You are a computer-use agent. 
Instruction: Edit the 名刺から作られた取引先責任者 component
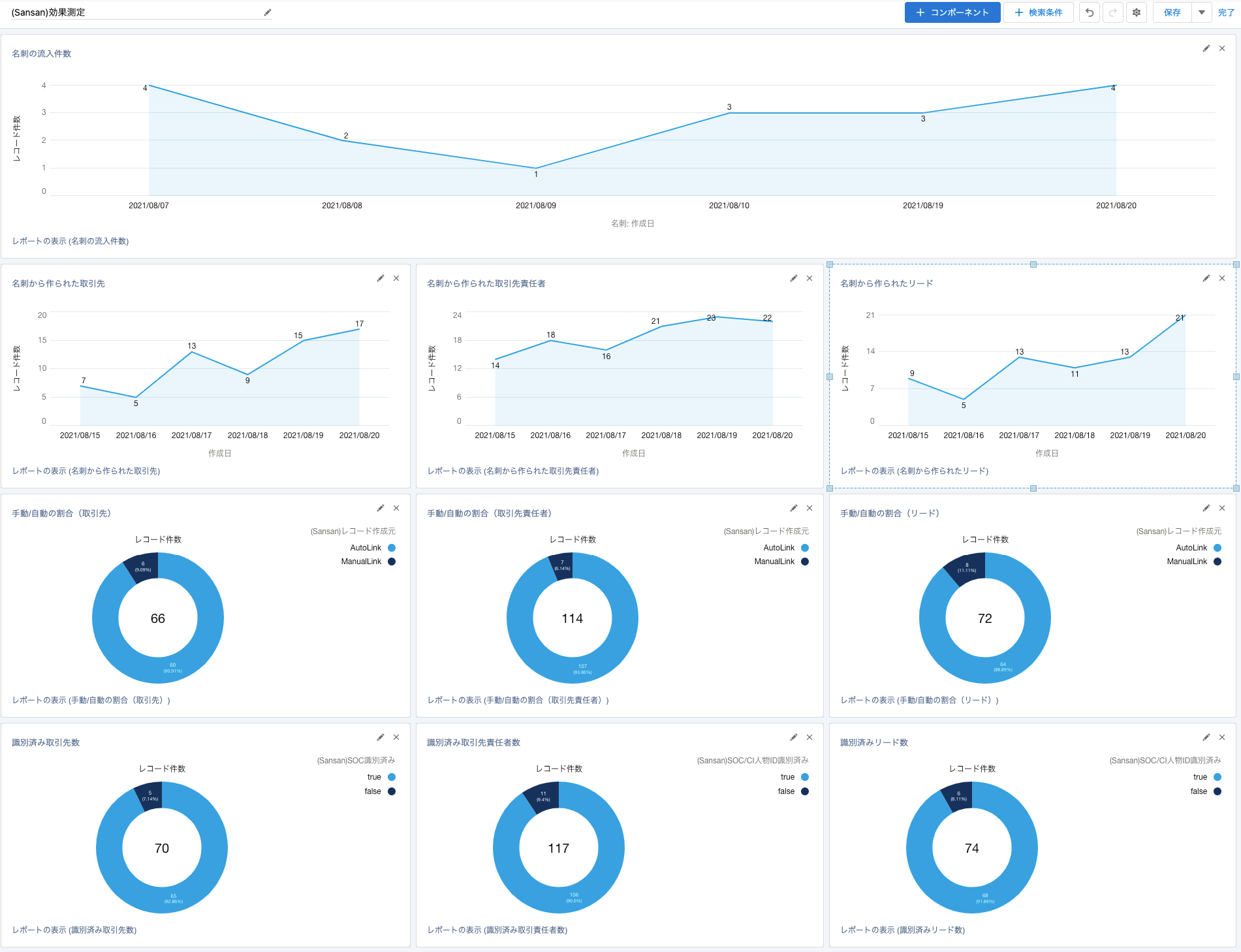point(794,278)
